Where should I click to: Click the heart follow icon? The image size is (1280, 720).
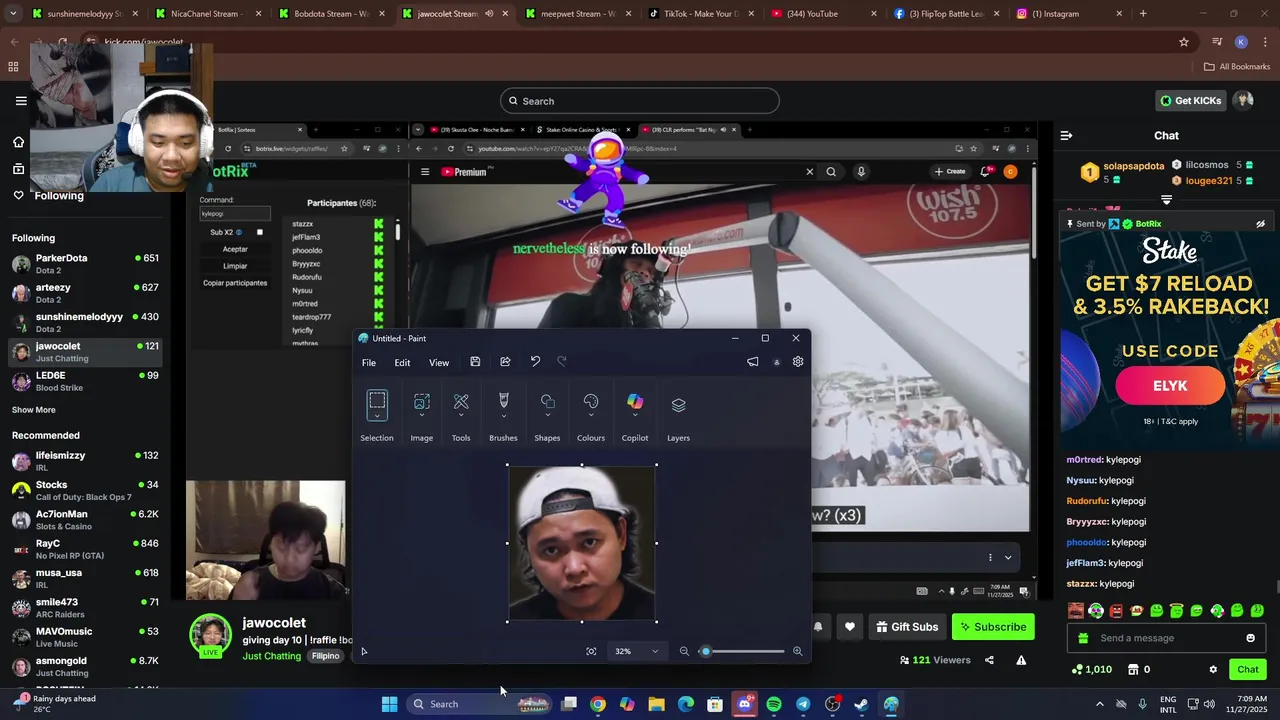(849, 627)
